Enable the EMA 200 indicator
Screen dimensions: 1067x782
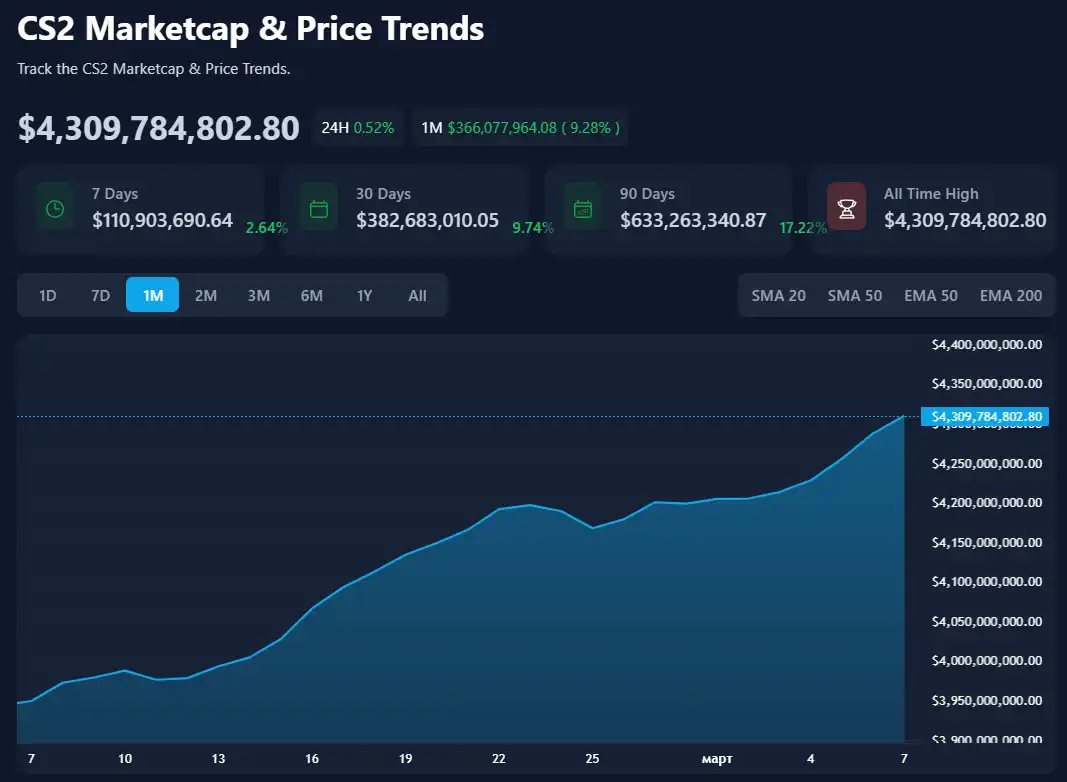[1011, 295]
